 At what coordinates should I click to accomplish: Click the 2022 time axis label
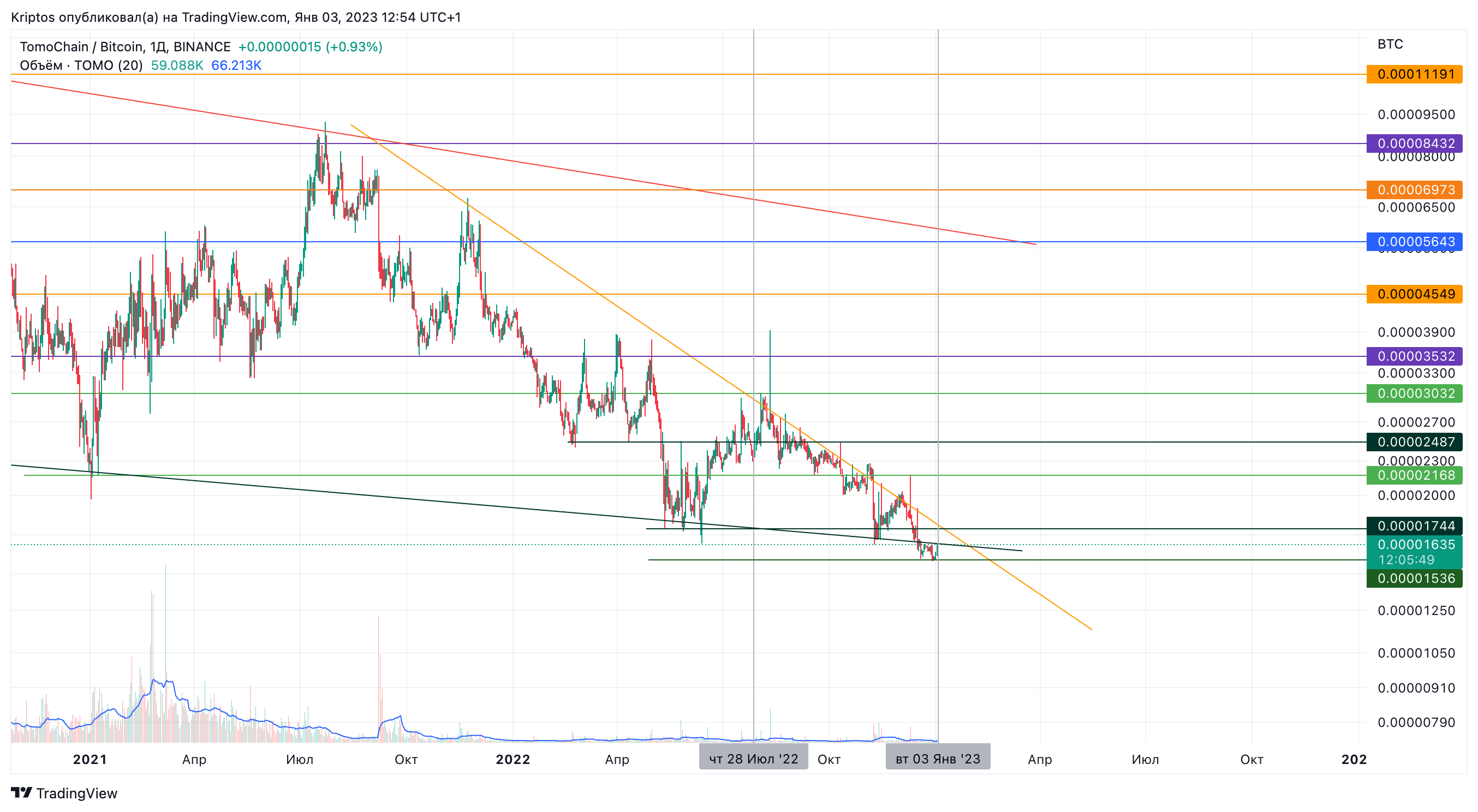pos(512,759)
